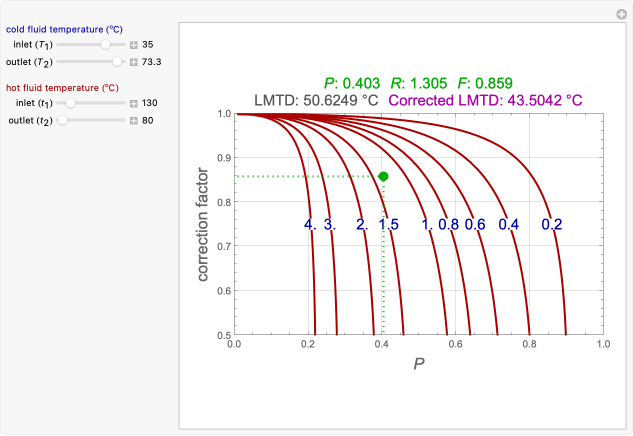Image resolution: width=633 pixels, height=436 pixels.
Task: Click the green operating point on the plot
Action: (x=383, y=177)
